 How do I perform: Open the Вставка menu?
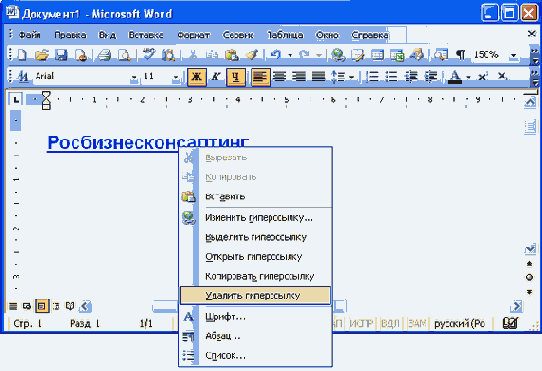[x=146, y=35]
